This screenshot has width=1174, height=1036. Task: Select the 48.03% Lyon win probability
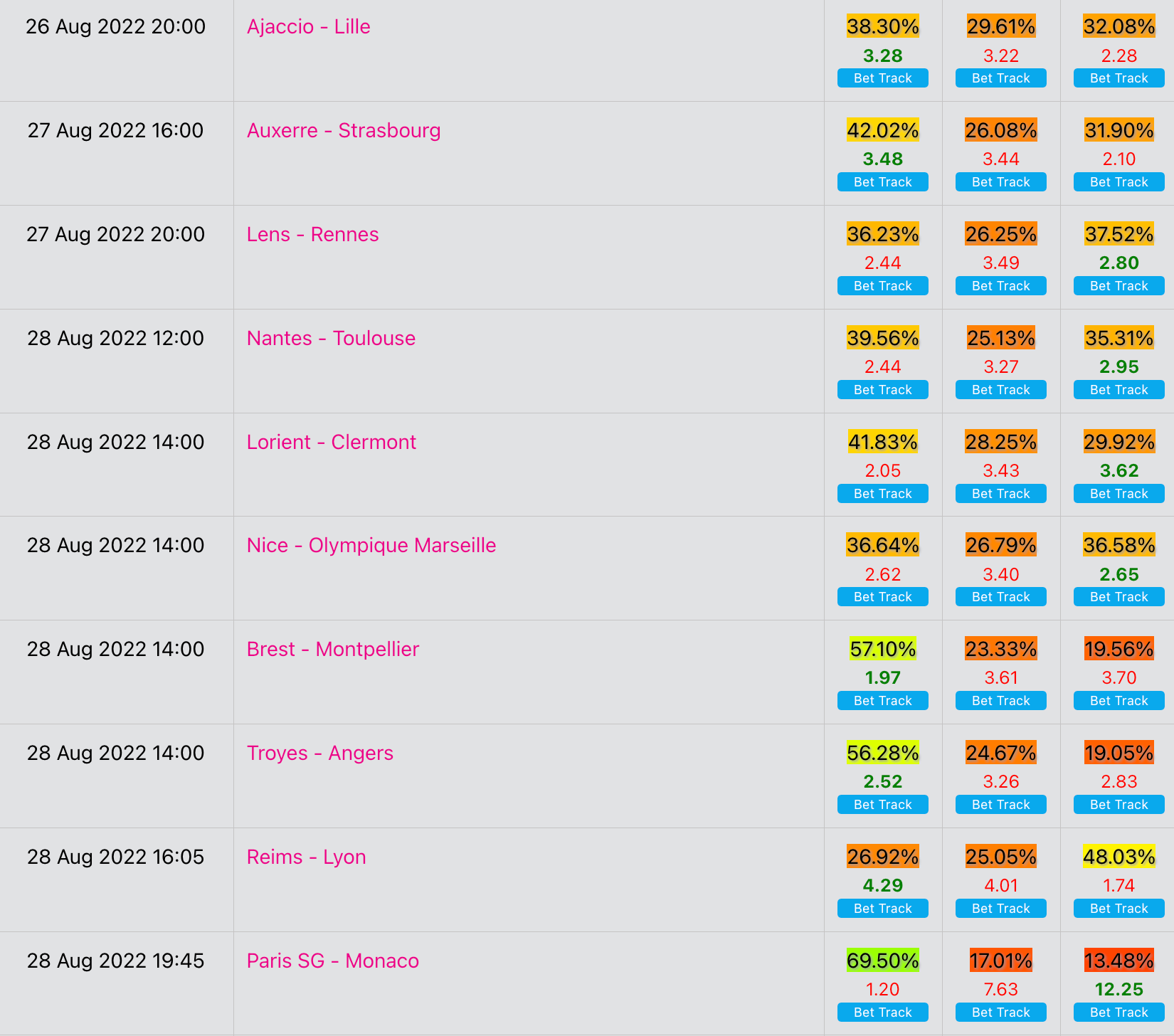(x=1119, y=857)
